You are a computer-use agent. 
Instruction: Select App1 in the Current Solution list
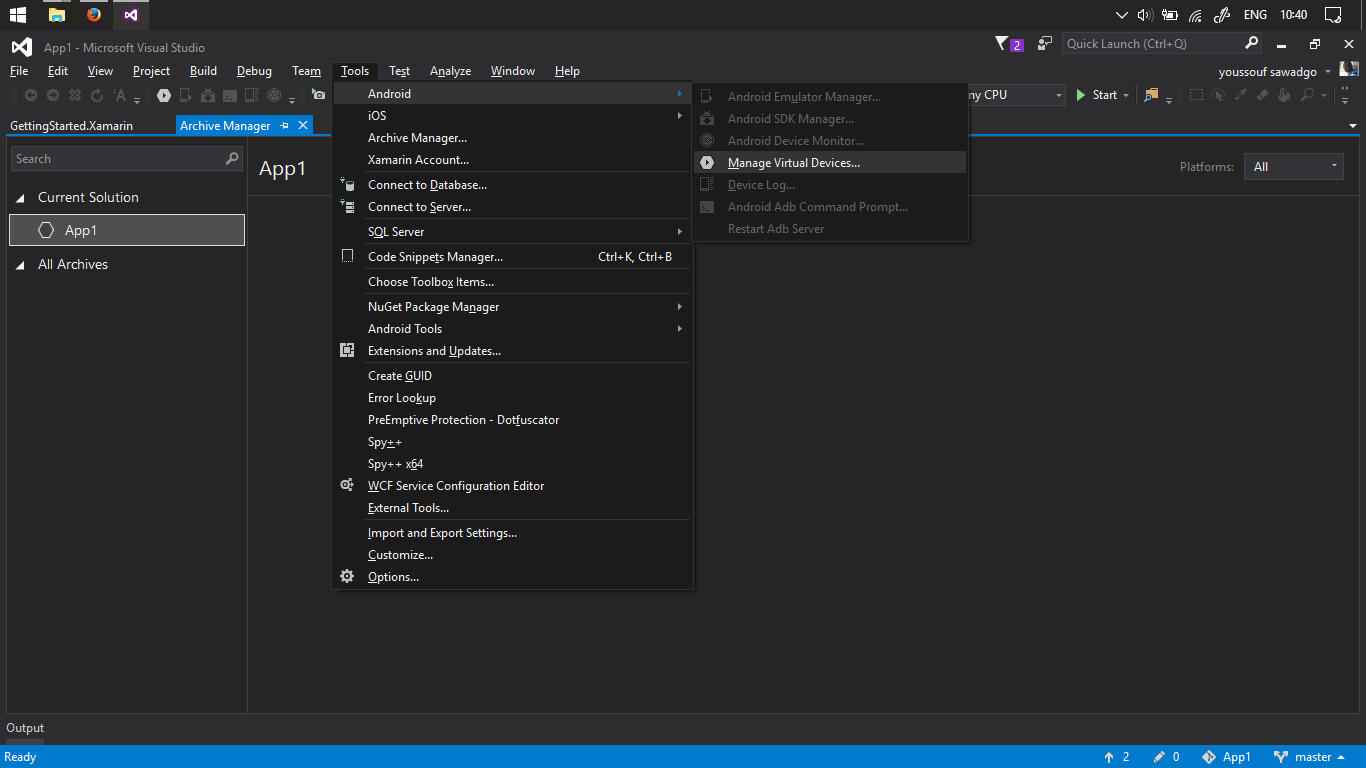pos(127,230)
